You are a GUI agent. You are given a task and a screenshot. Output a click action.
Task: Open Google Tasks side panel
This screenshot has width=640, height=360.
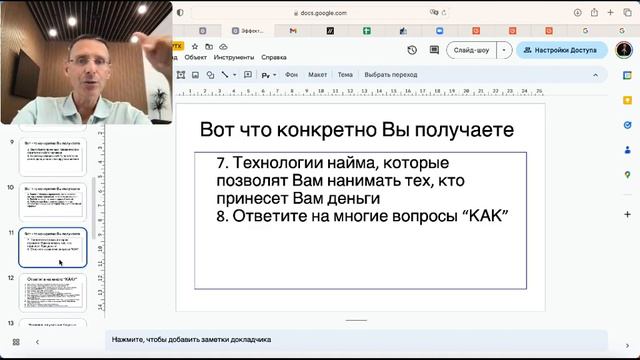pos(627,125)
